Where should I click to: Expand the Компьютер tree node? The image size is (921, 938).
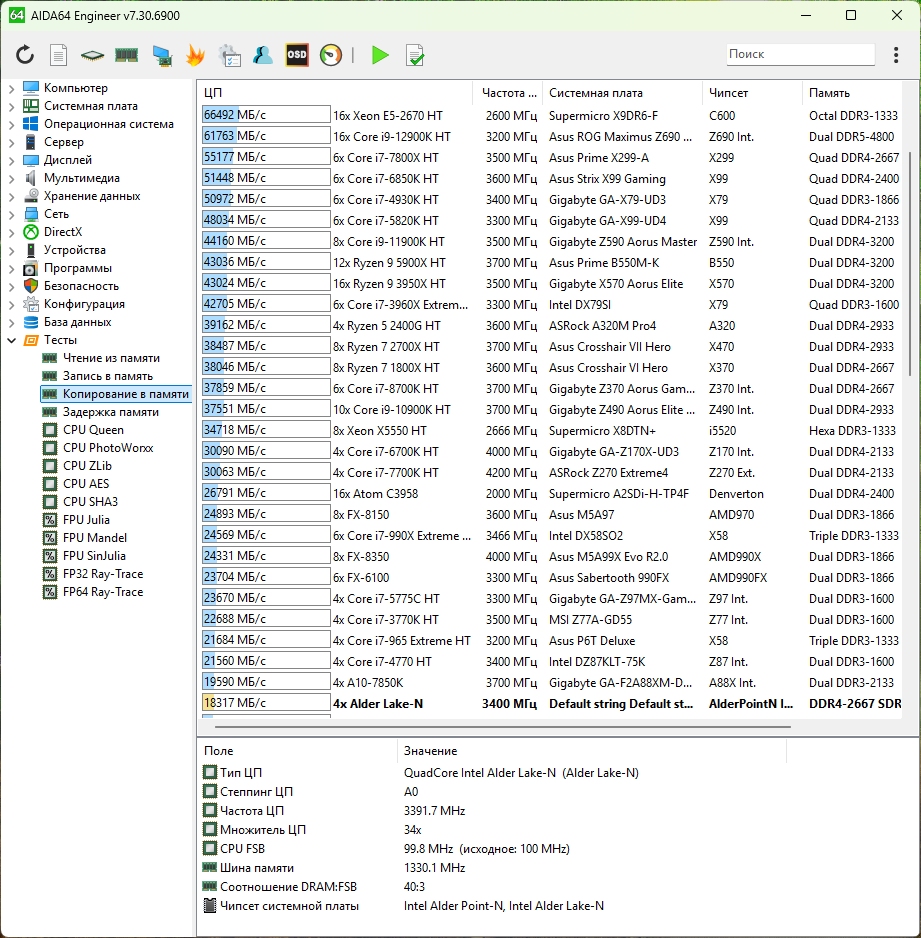pyautogui.click(x=11, y=88)
